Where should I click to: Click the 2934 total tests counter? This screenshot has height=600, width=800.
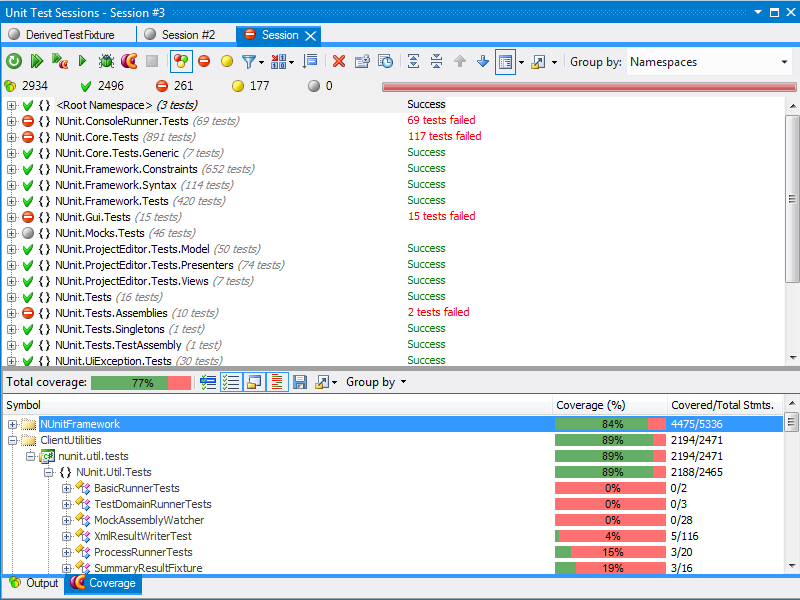pyautogui.click(x=26, y=86)
